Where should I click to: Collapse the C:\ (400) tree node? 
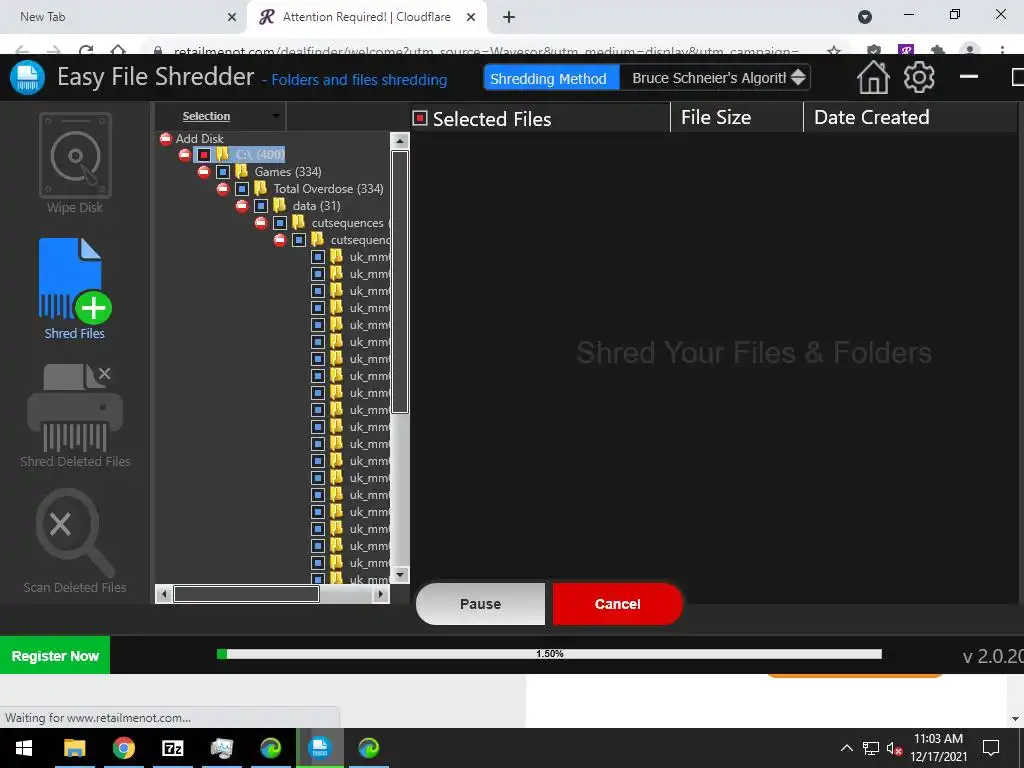185,155
